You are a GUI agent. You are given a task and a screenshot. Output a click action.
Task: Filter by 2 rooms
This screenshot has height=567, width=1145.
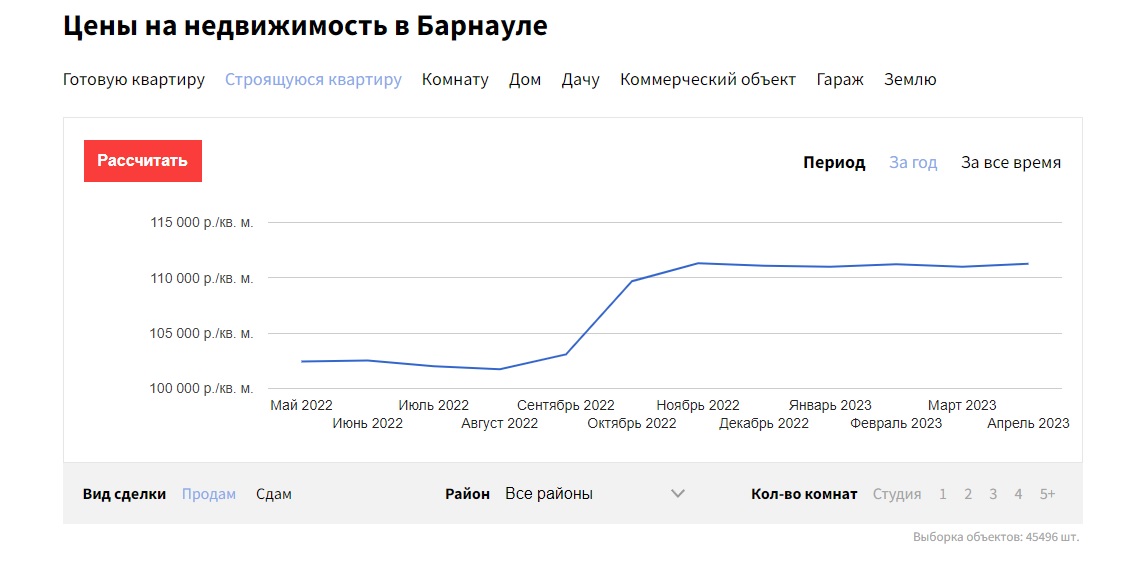(x=968, y=495)
